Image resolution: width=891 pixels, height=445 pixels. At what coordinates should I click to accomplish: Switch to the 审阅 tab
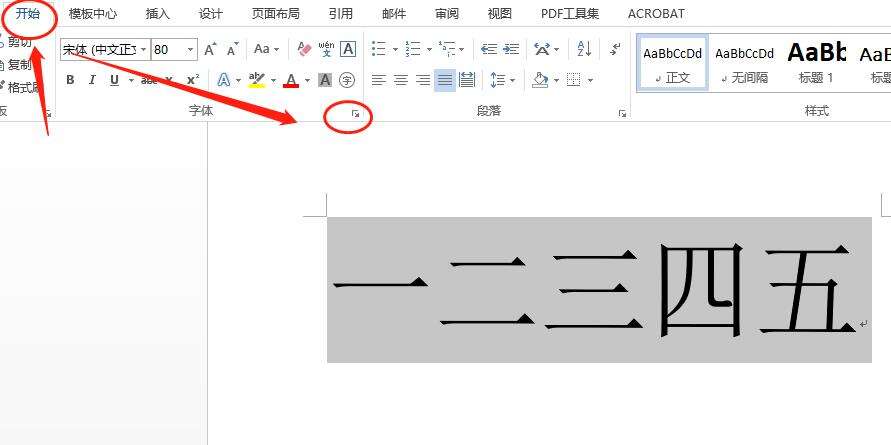(447, 14)
